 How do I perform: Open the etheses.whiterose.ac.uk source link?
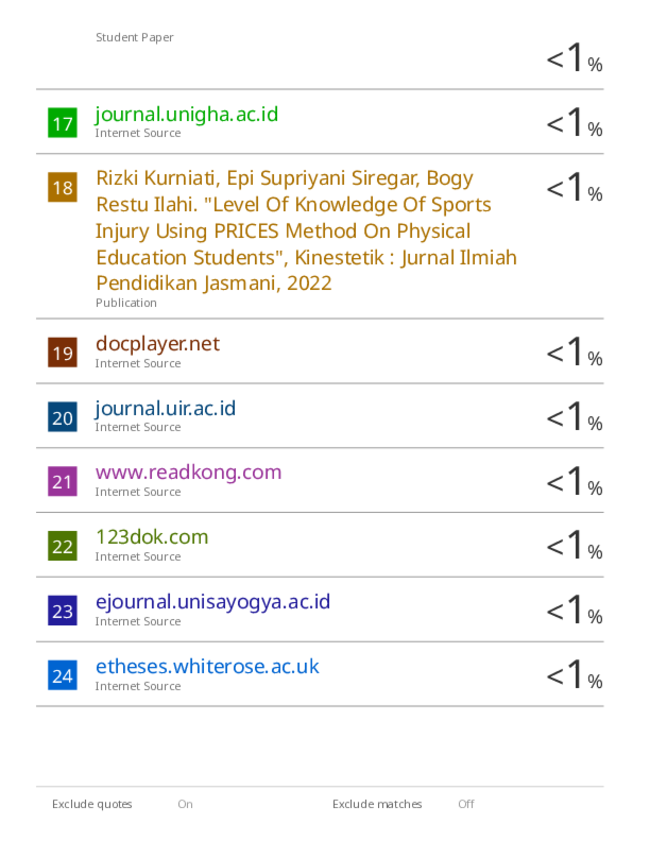pyautogui.click(x=207, y=667)
